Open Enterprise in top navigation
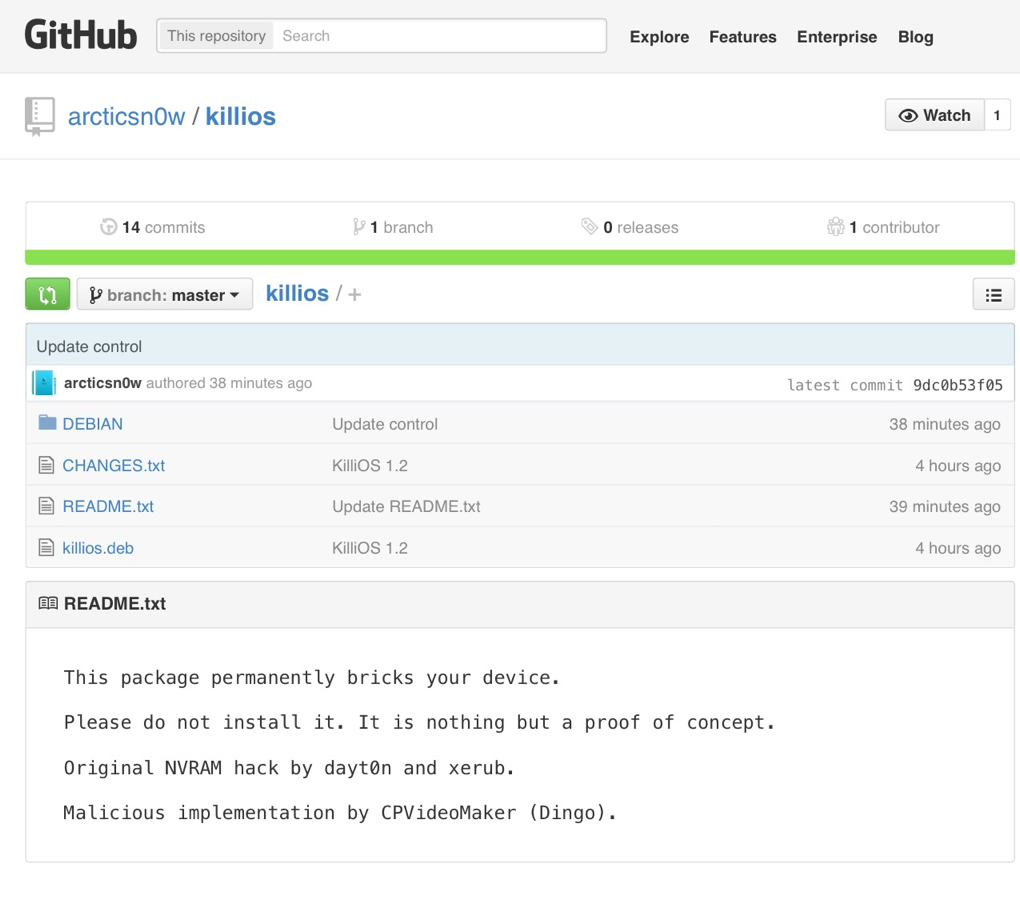 [x=837, y=37]
